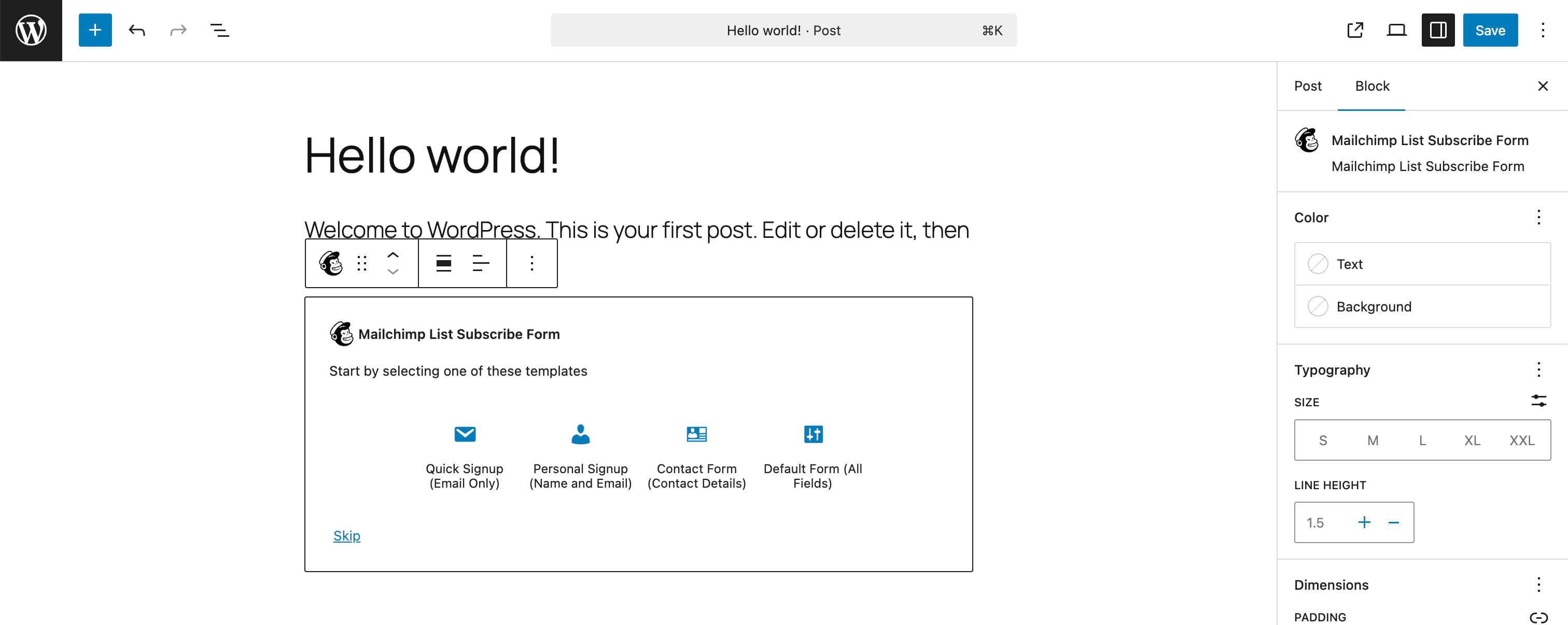Click the Hello world! post title

tap(431, 155)
